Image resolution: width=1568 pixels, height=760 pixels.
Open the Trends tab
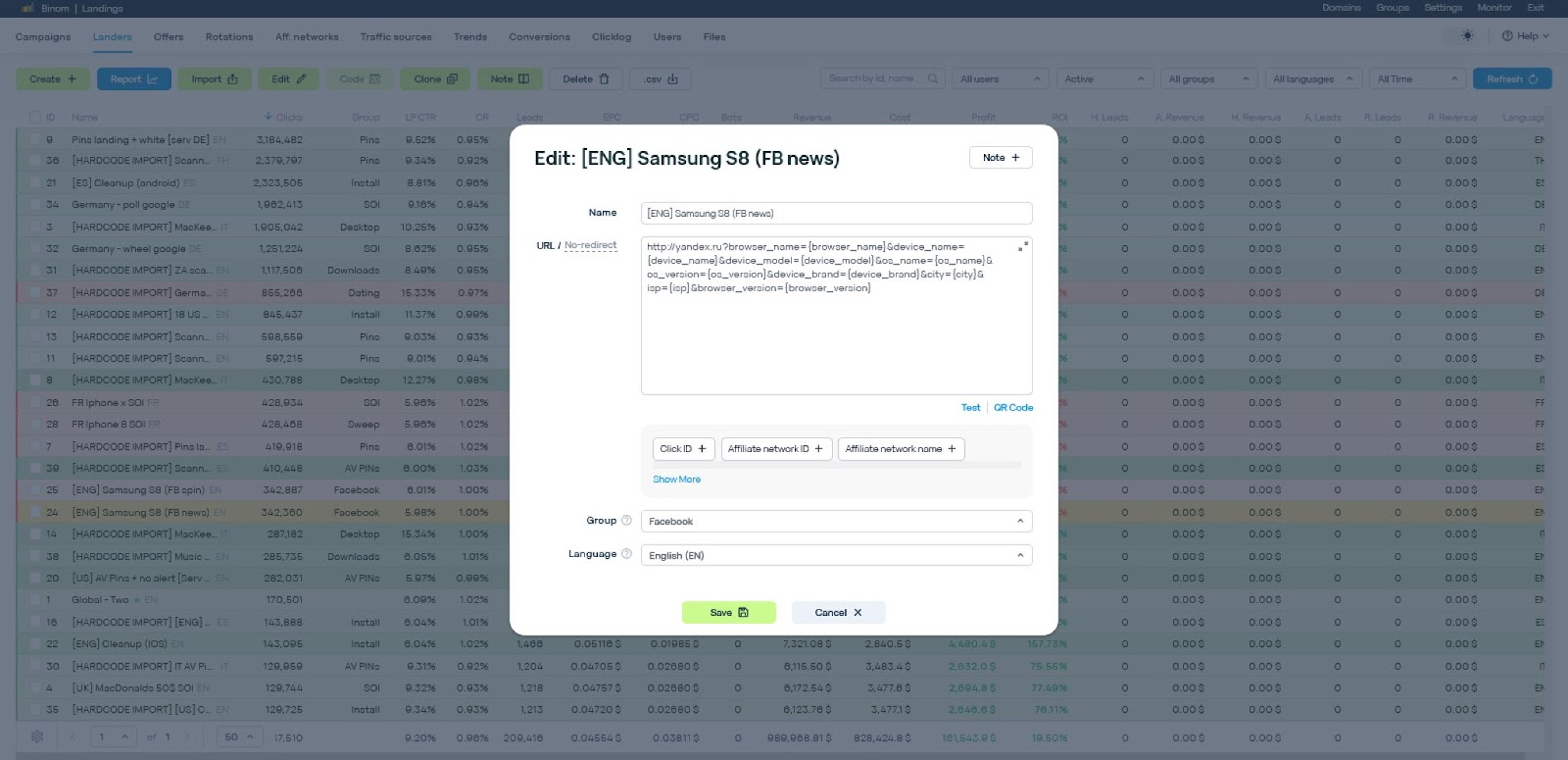[x=470, y=37]
